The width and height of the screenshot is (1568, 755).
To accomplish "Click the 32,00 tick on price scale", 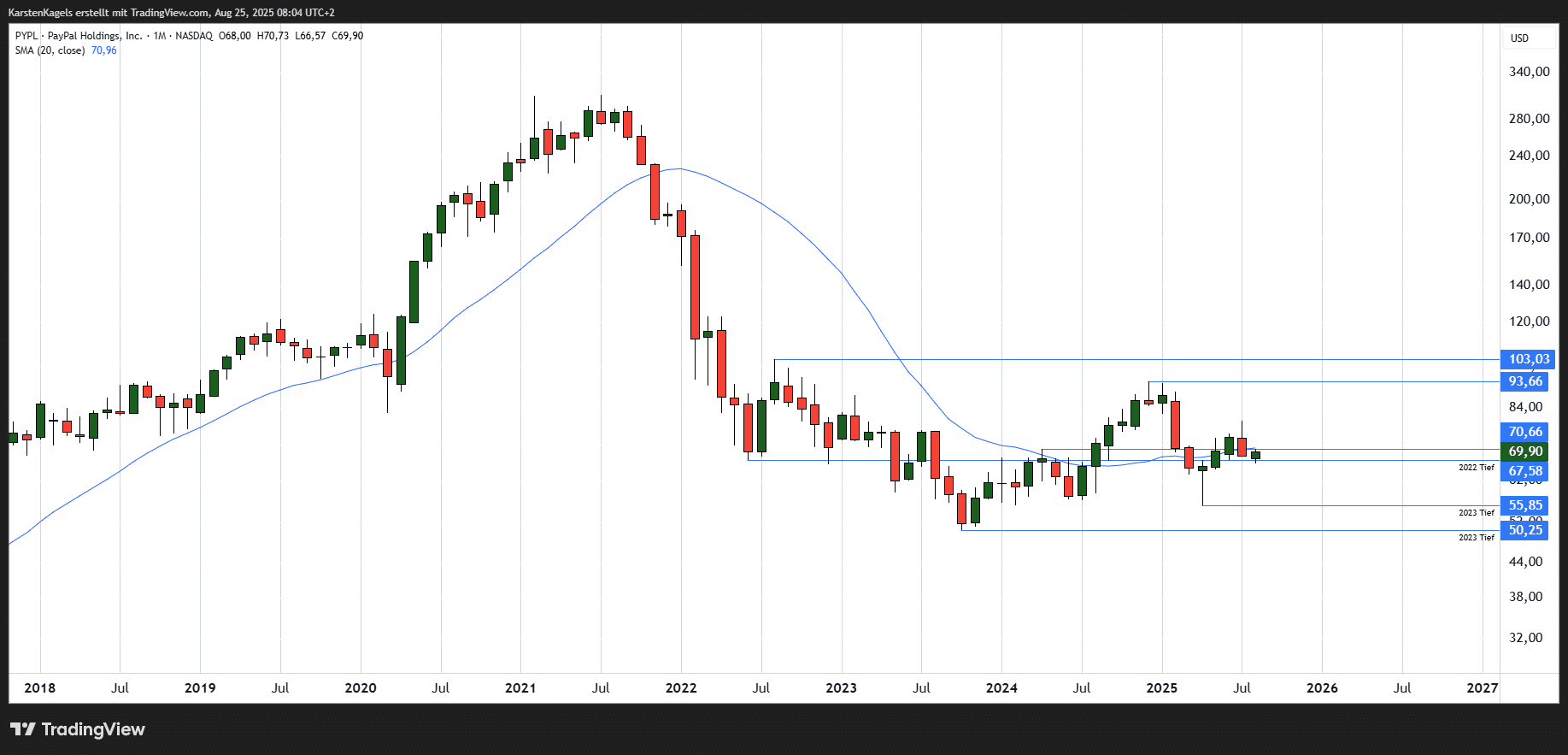I will [x=1526, y=638].
